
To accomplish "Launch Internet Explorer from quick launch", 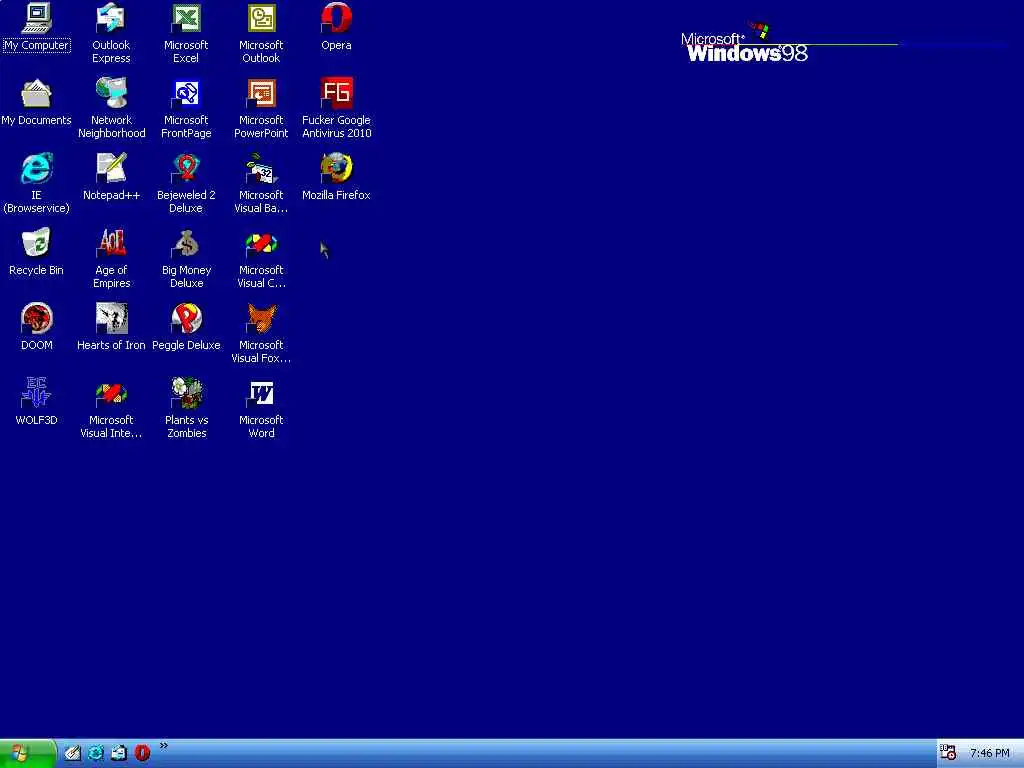I will point(96,754).
